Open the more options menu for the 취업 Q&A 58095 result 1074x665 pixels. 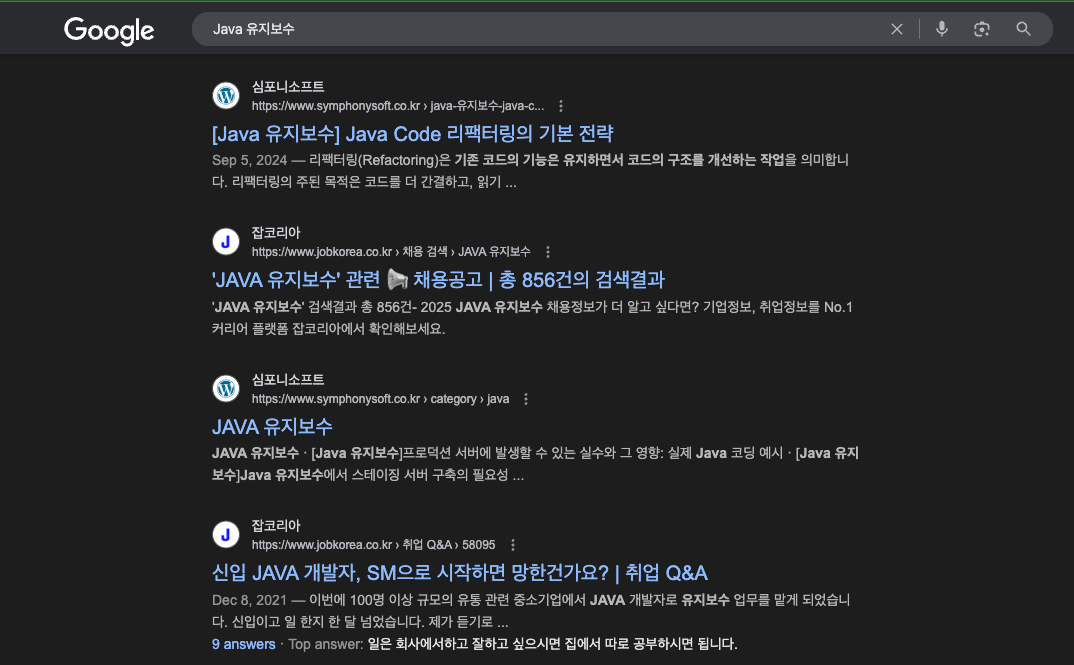pos(513,545)
